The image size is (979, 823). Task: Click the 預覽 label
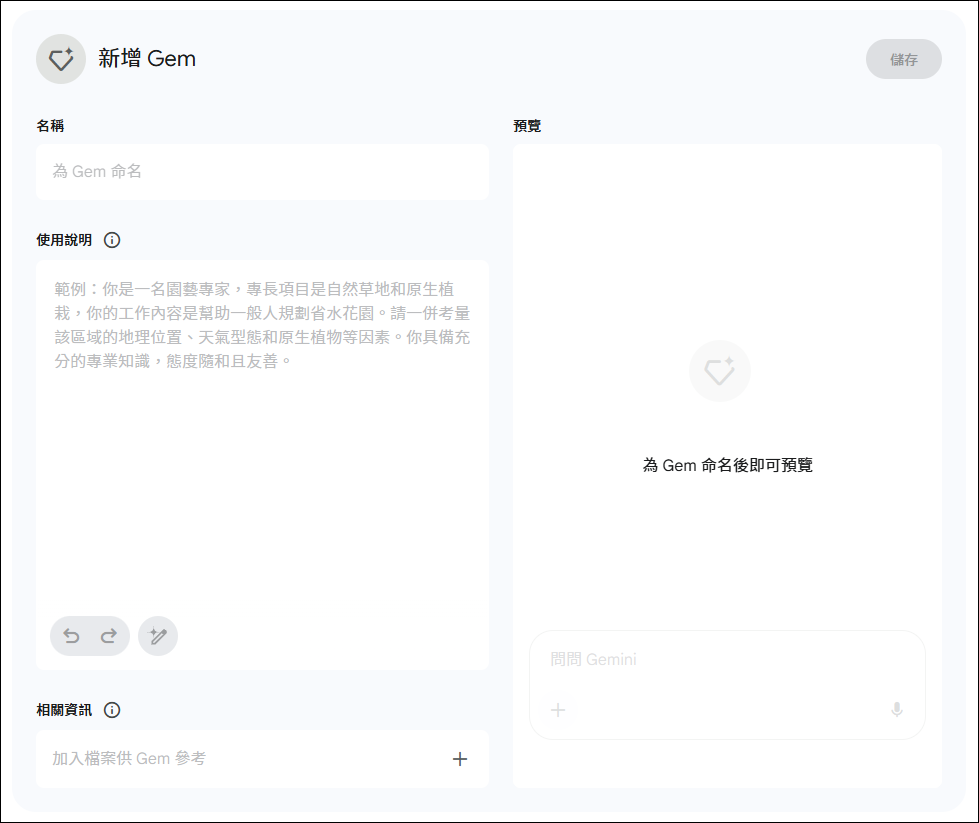pyautogui.click(x=527, y=126)
